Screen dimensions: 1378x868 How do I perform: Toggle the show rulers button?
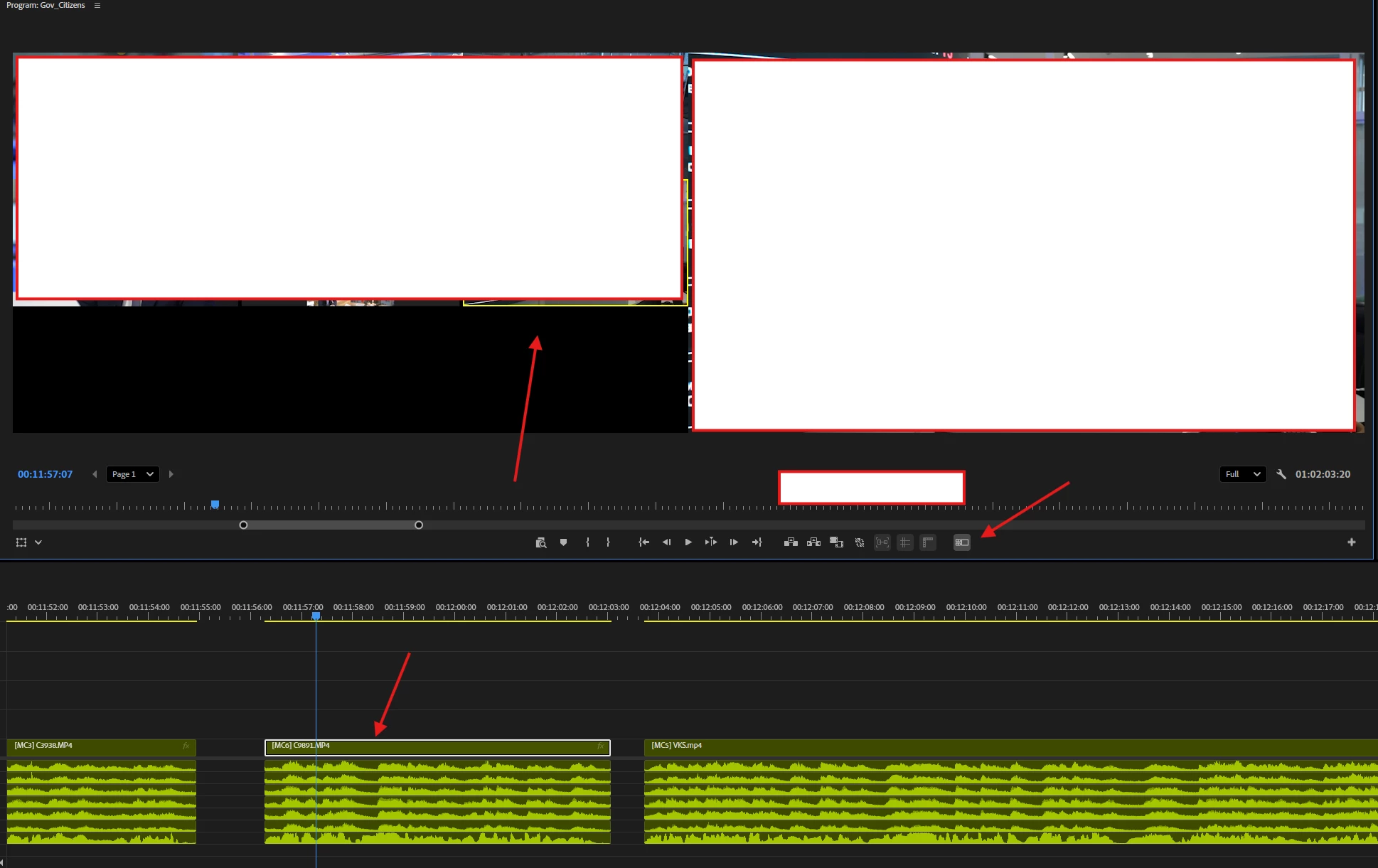[928, 542]
